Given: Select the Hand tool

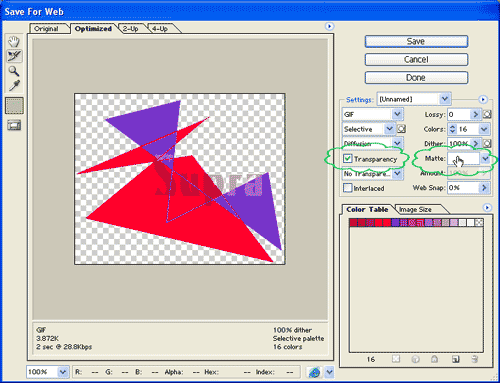Looking at the screenshot, I should tap(14, 41).
